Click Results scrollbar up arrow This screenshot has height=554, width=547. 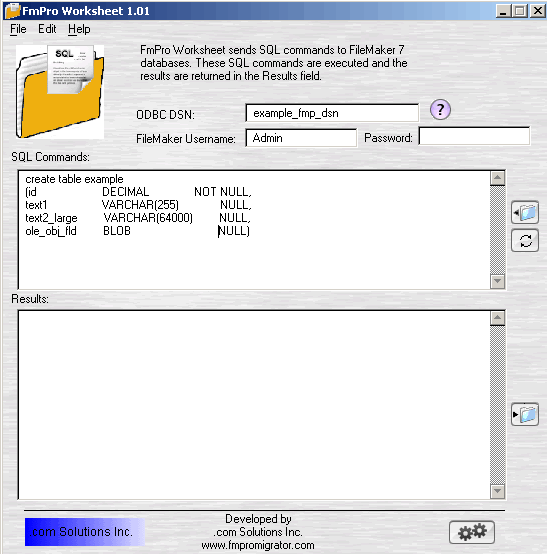[x=498, y=318]
